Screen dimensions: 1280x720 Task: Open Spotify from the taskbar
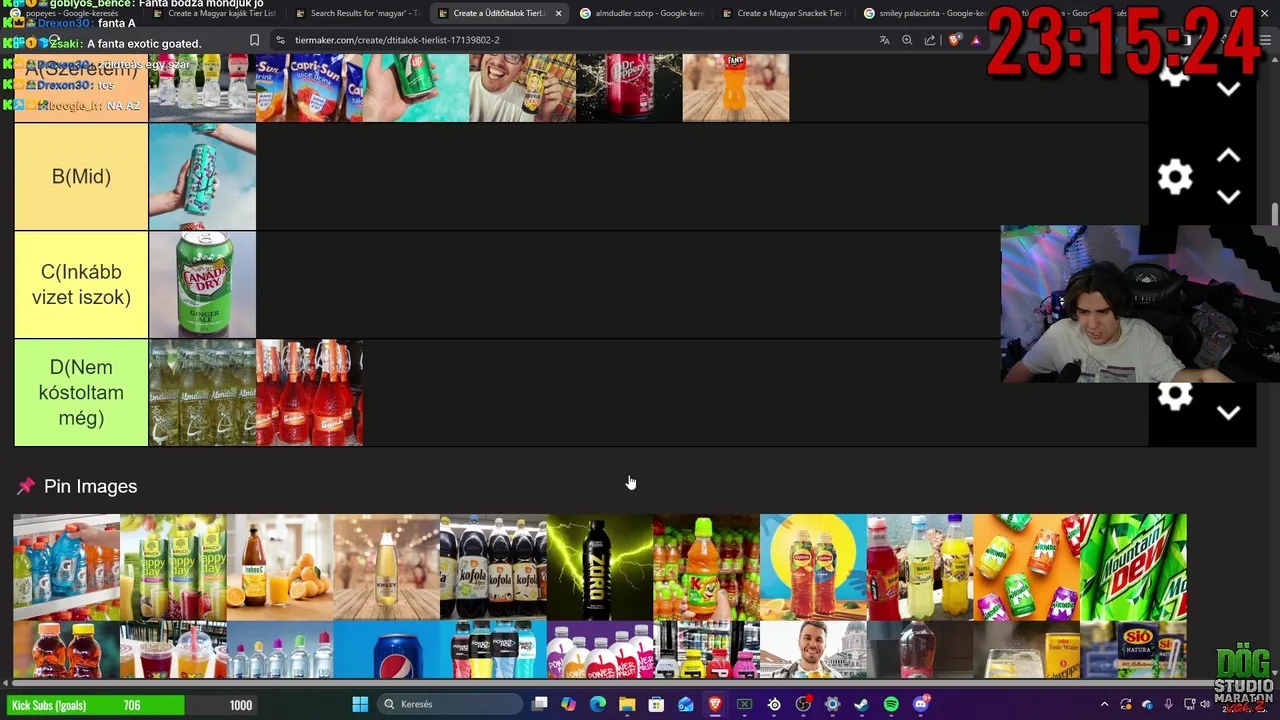coord(891,704)
